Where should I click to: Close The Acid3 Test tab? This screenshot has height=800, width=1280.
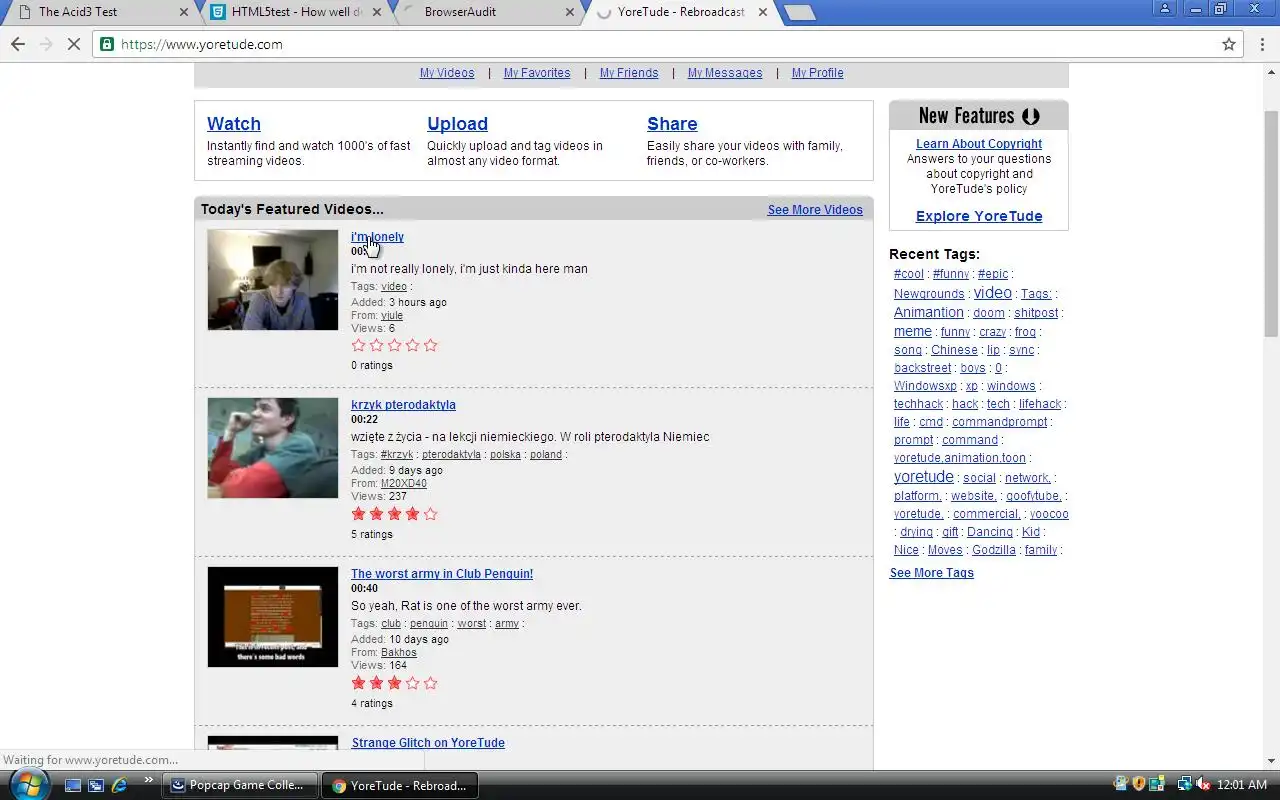tap(183, 12)
